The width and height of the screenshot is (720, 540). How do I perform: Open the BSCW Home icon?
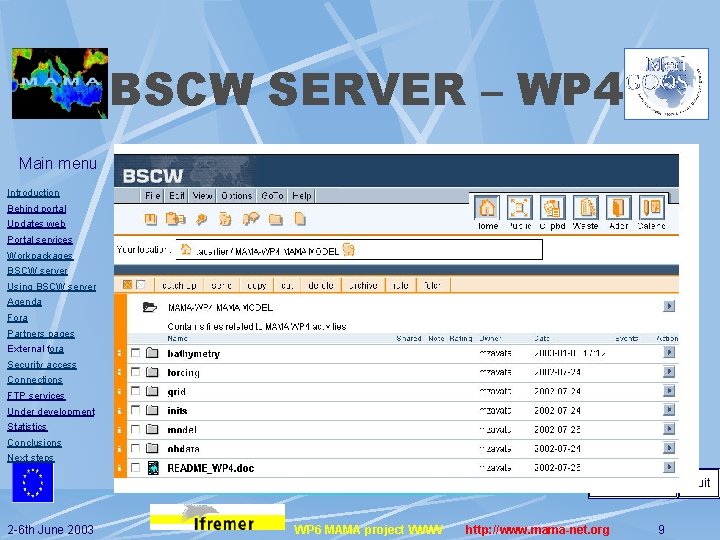point(487,208)
